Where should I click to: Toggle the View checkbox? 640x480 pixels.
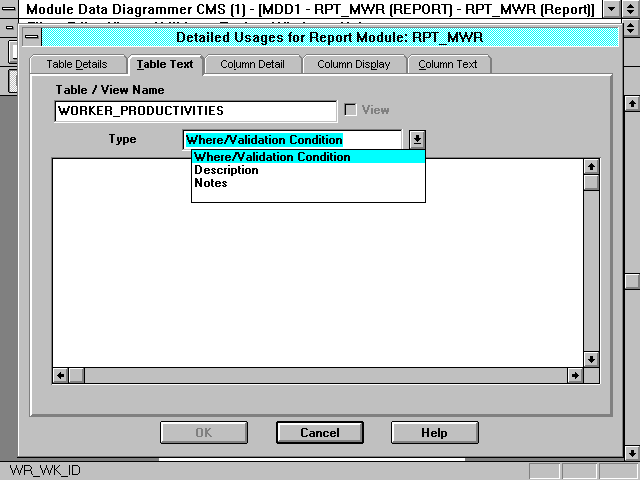pos(350,110)
